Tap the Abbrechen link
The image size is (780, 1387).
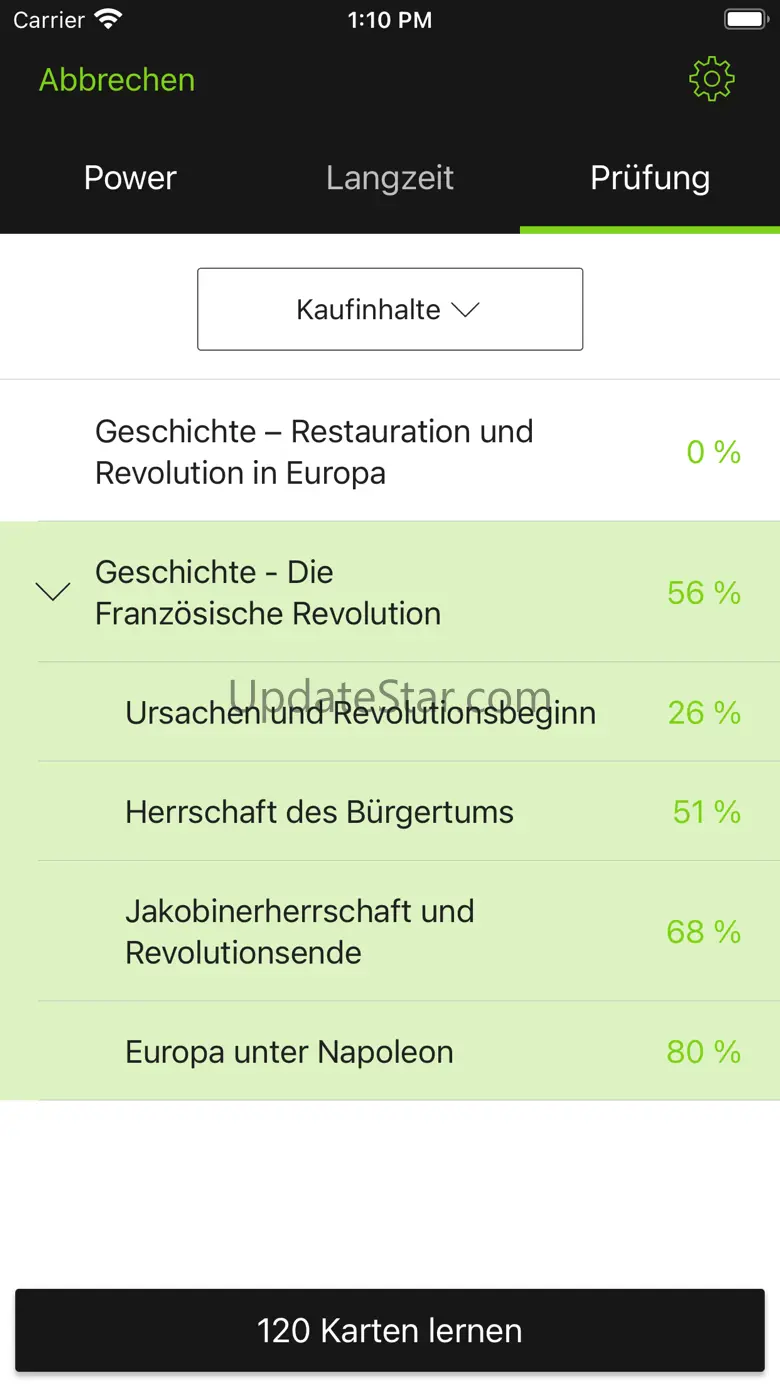pos(117,80)
